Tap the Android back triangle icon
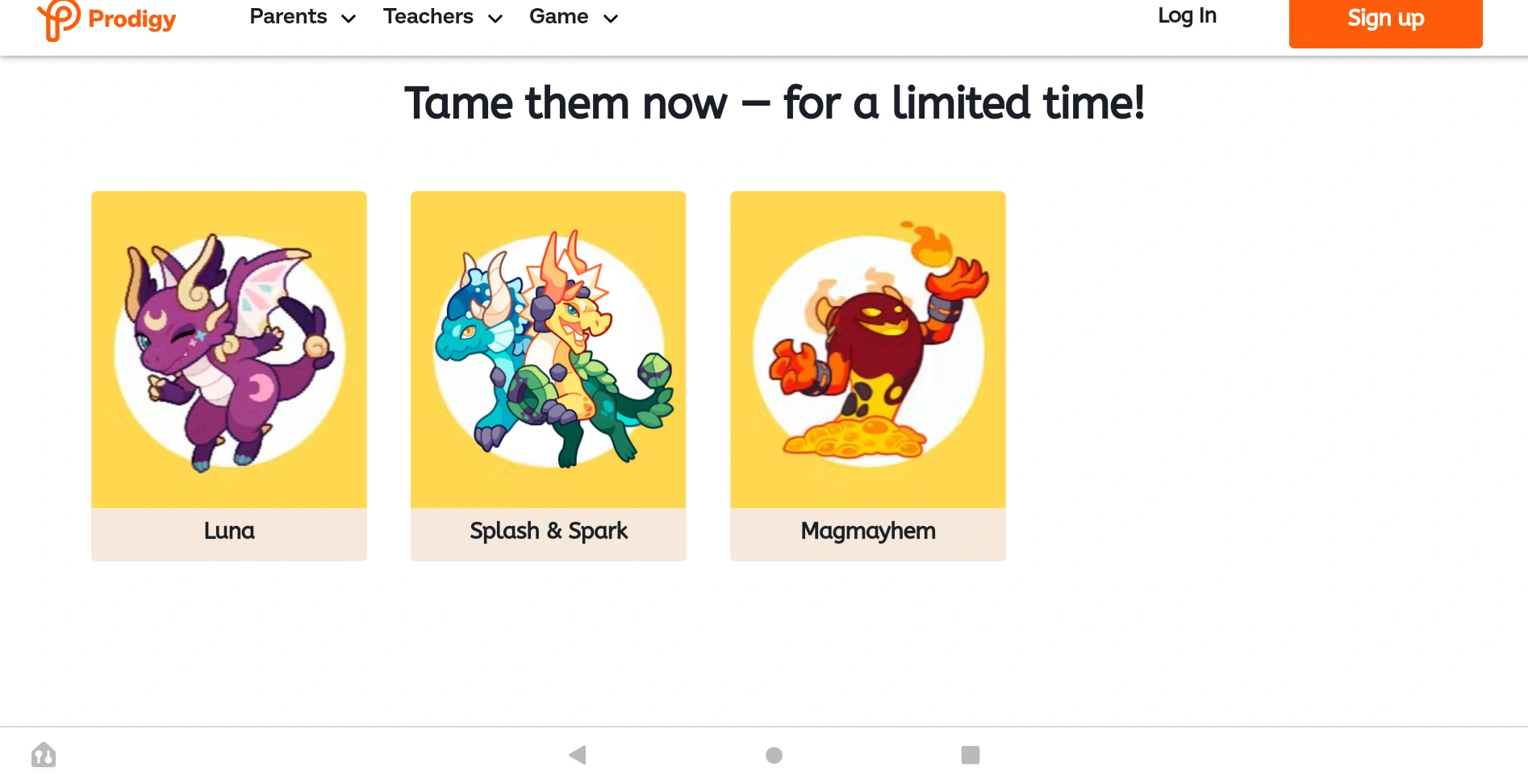The width and height of the screenshot is (1528, 784). click(x=578, y=755)
